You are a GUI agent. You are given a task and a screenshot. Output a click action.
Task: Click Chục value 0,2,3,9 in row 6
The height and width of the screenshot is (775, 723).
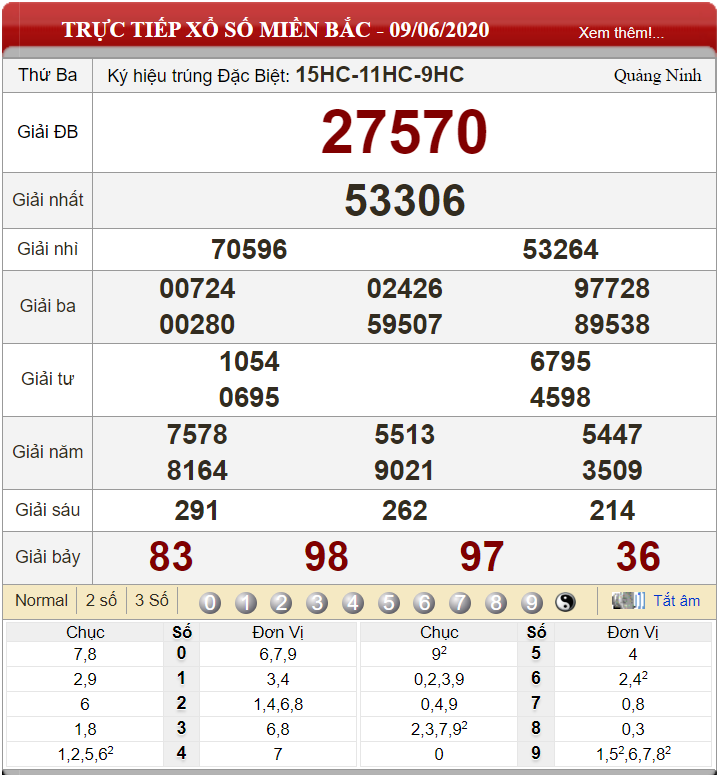(439, 680)
